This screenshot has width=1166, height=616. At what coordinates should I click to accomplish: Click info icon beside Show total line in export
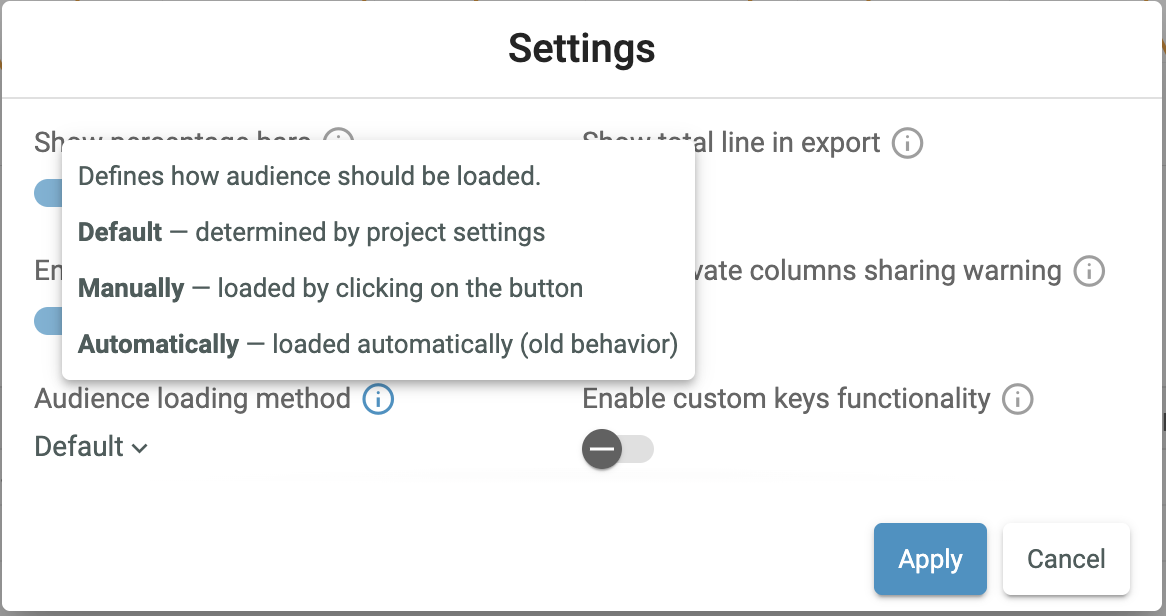click(x=907, y=143)
